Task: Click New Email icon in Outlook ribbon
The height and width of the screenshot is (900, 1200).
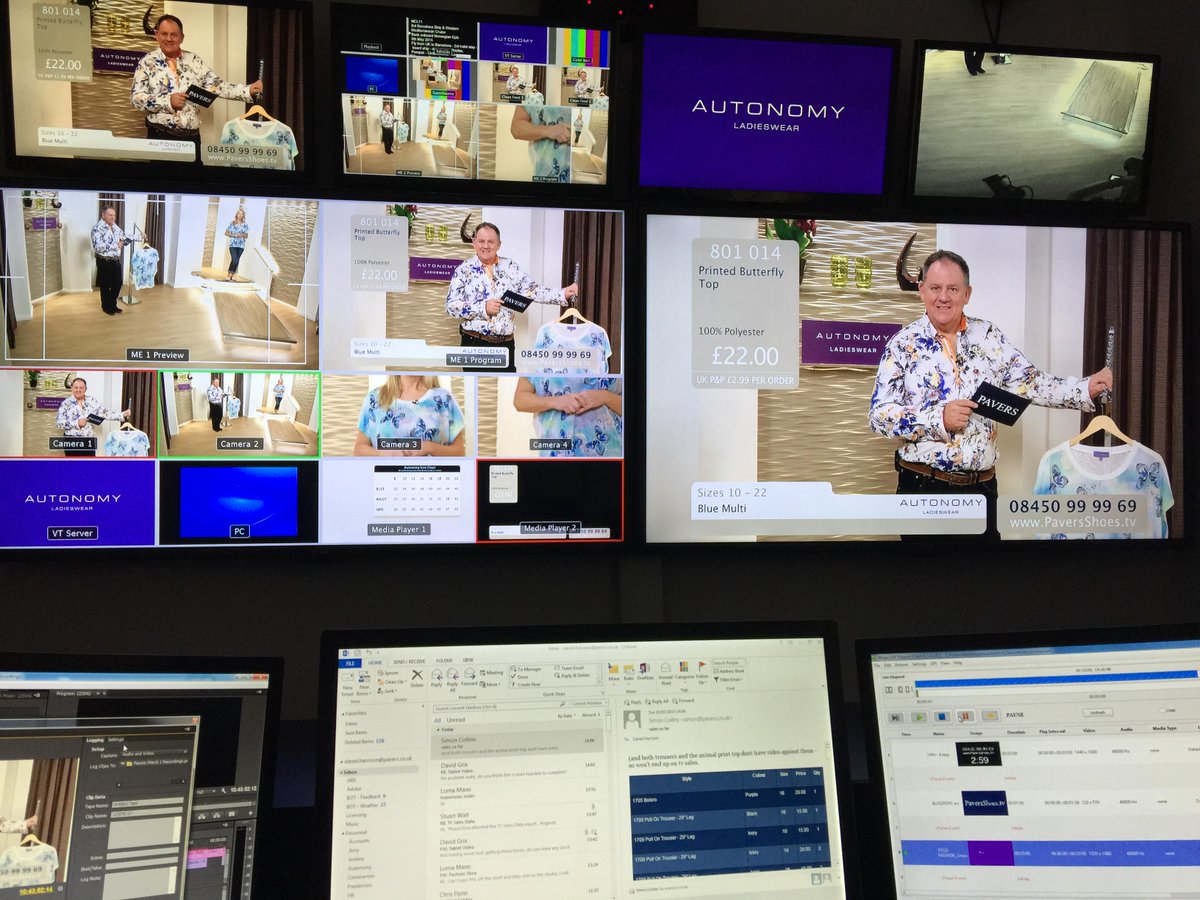Action: click(x=347, y=677)
